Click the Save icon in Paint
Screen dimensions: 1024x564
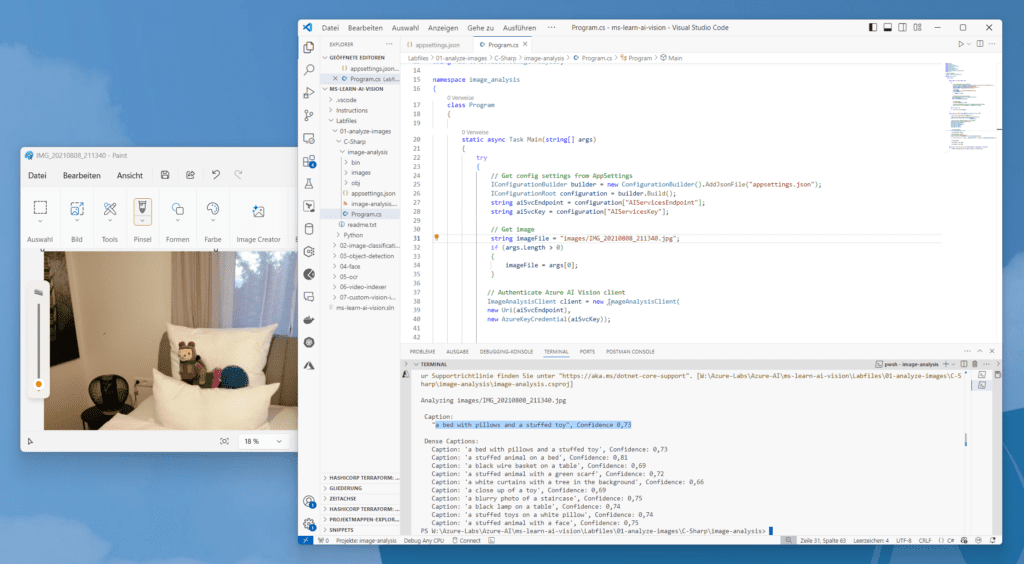165,175
